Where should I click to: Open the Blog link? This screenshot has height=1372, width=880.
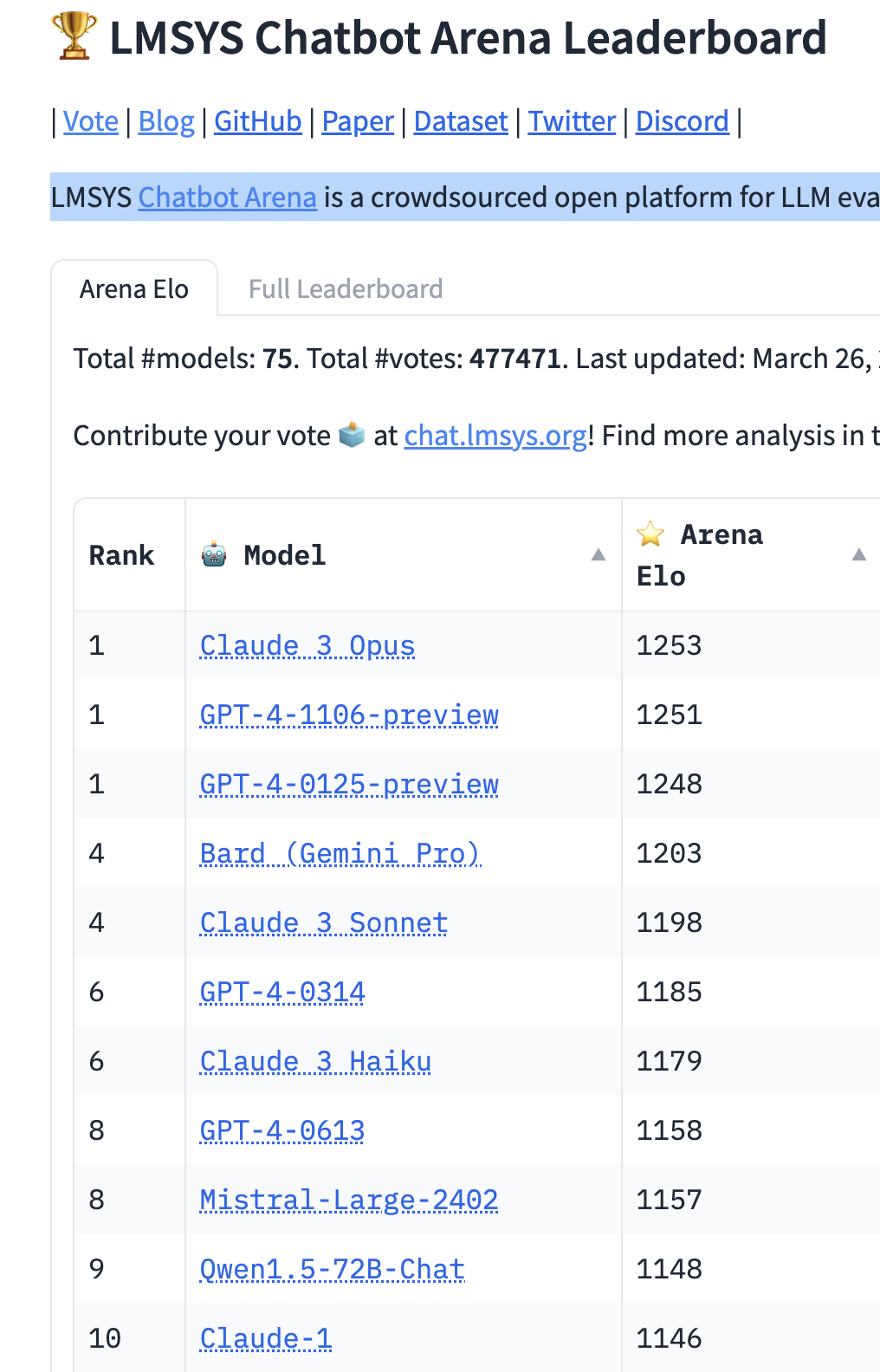click(166, 121)
